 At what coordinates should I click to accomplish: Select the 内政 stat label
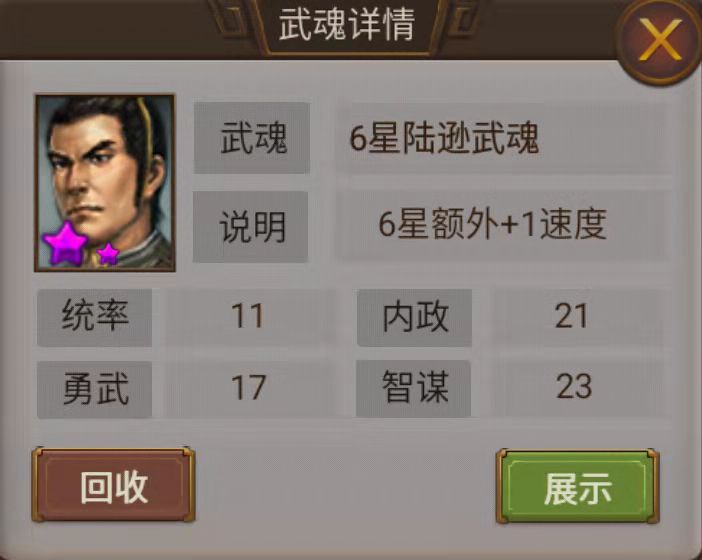415,317
